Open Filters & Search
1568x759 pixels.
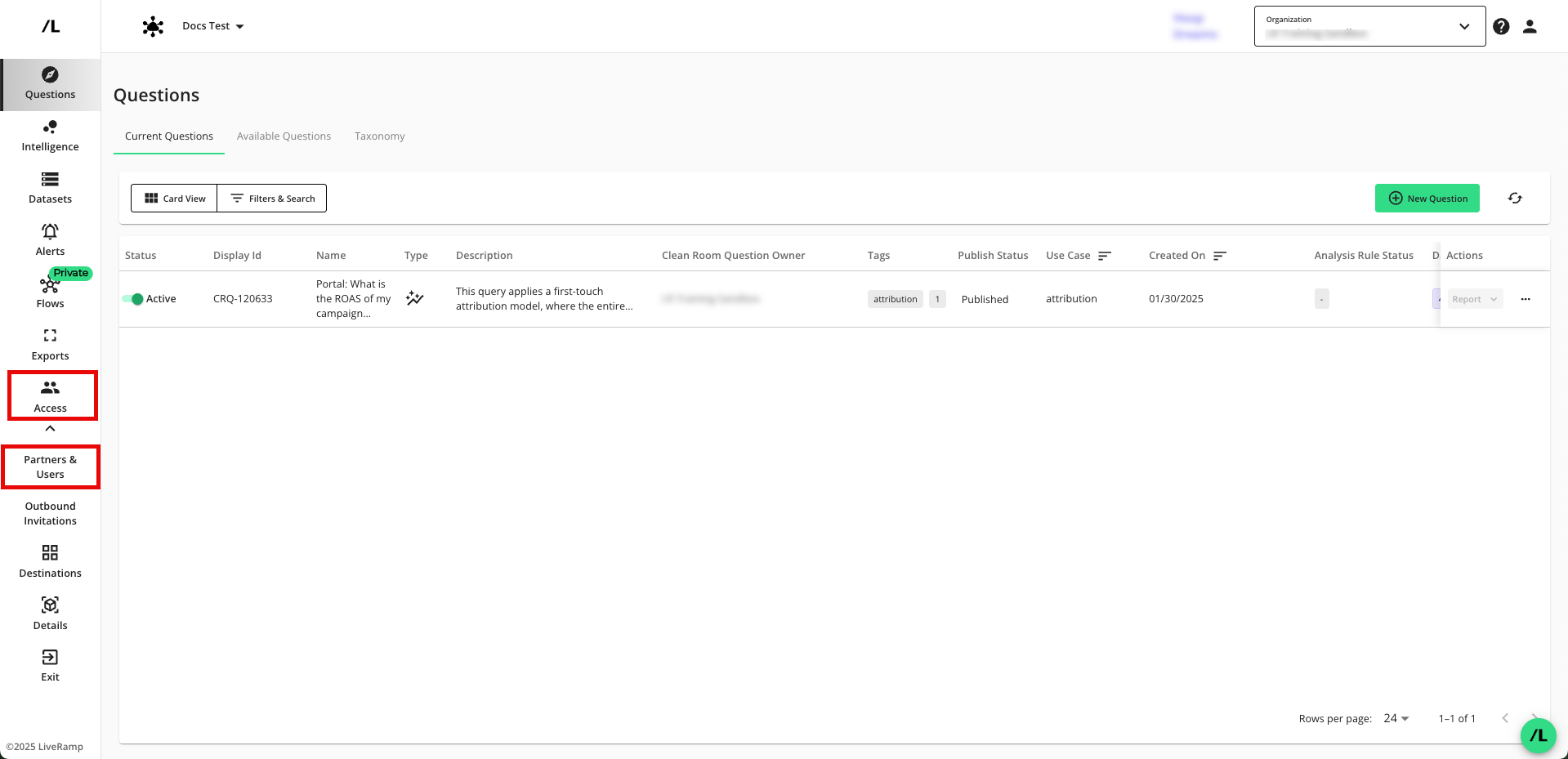click(272, 199)
